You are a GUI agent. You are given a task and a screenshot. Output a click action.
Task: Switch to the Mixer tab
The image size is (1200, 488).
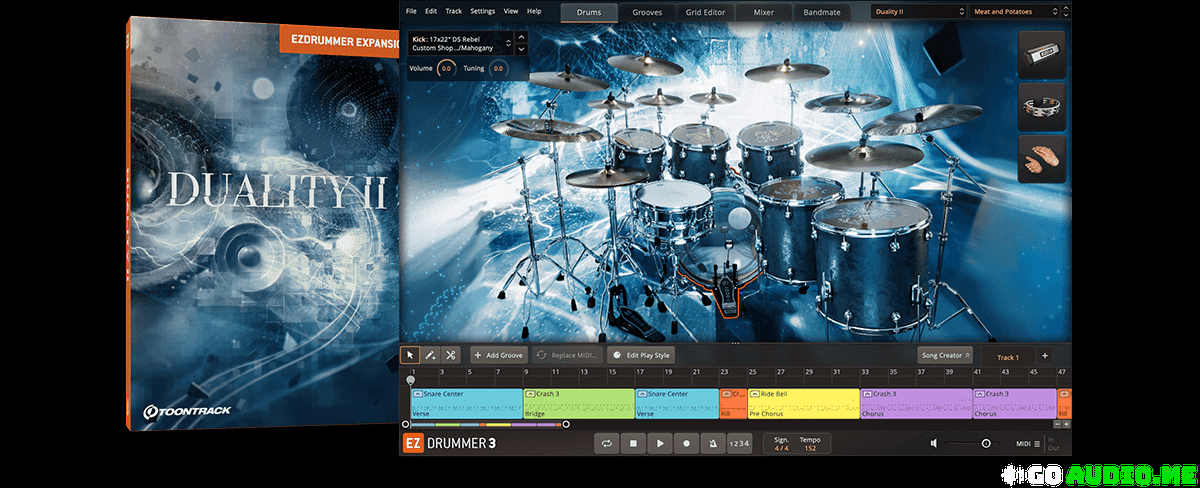763,13
